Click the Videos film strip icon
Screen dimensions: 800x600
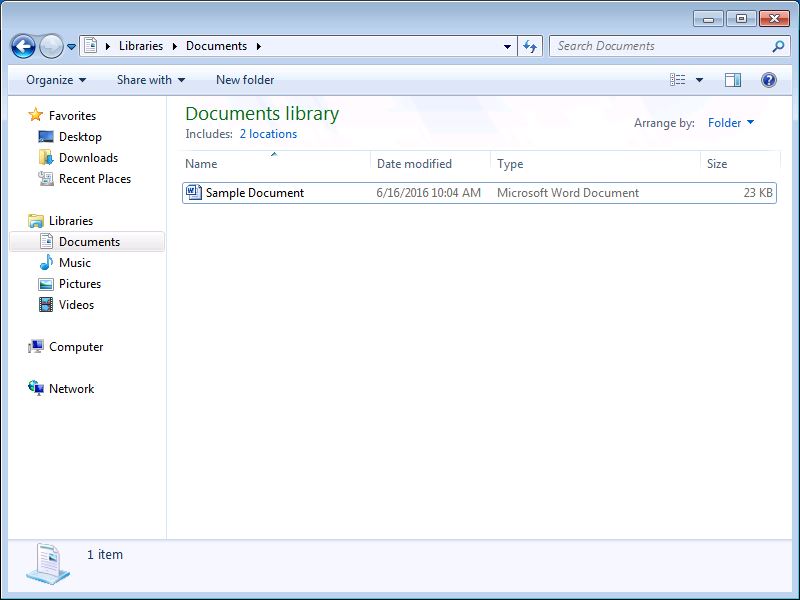(x=46, y=305)
